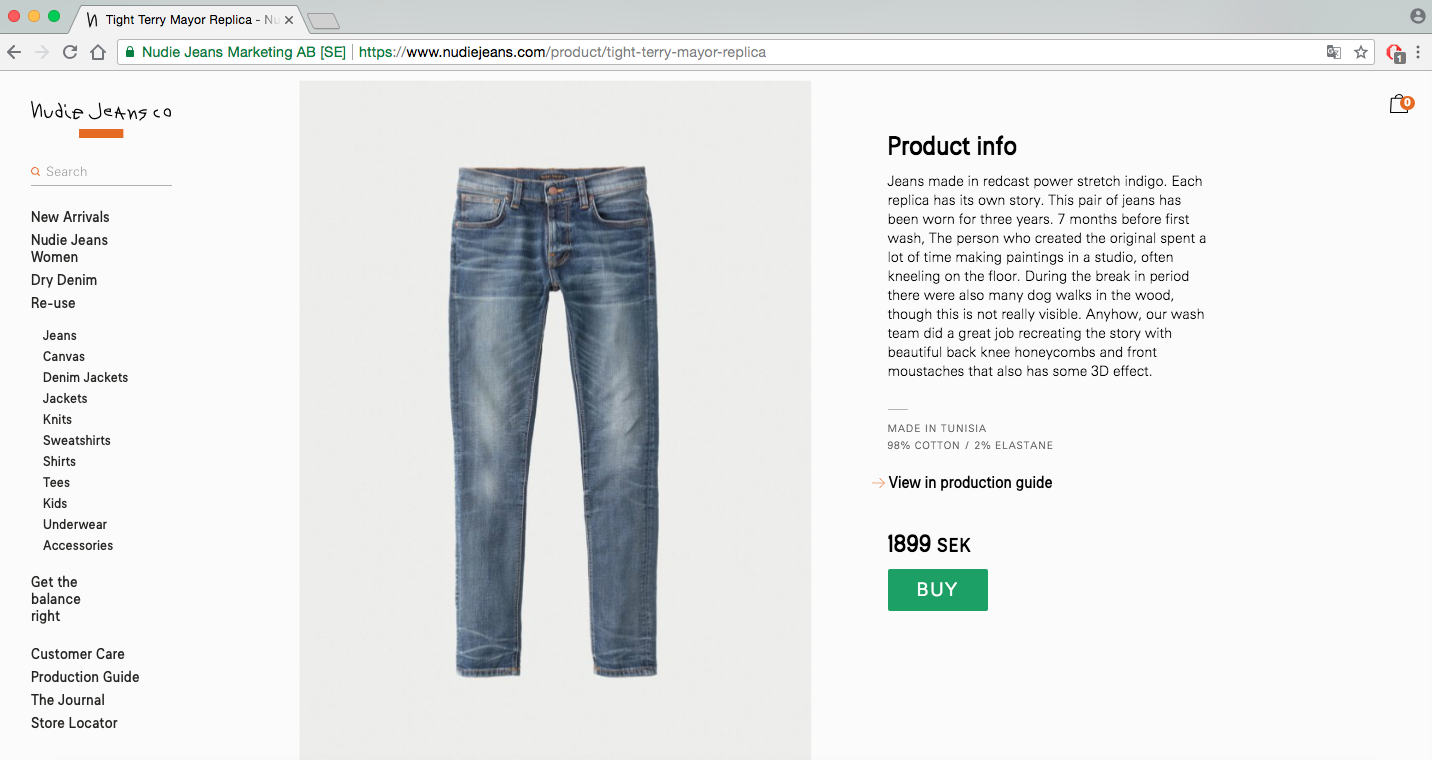Click the green BUY button
The image size is (1432, 760).
pyautogui.click(x=937, y=590)
